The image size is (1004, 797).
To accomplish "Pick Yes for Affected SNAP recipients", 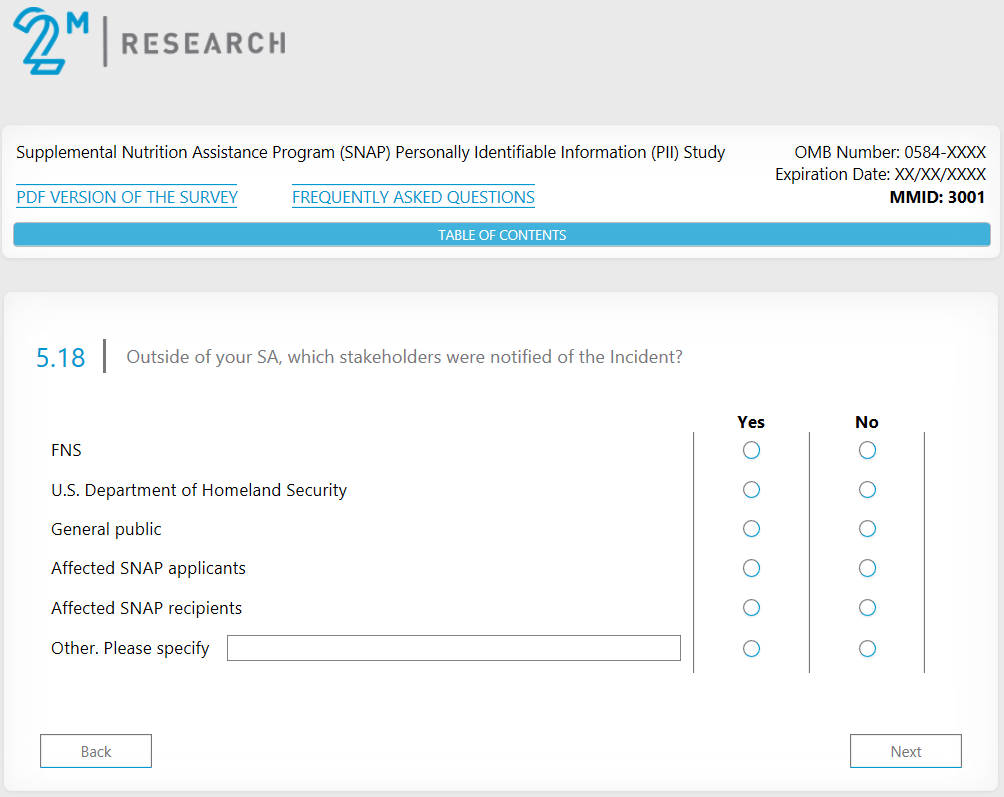I will [x=751, y=608].
